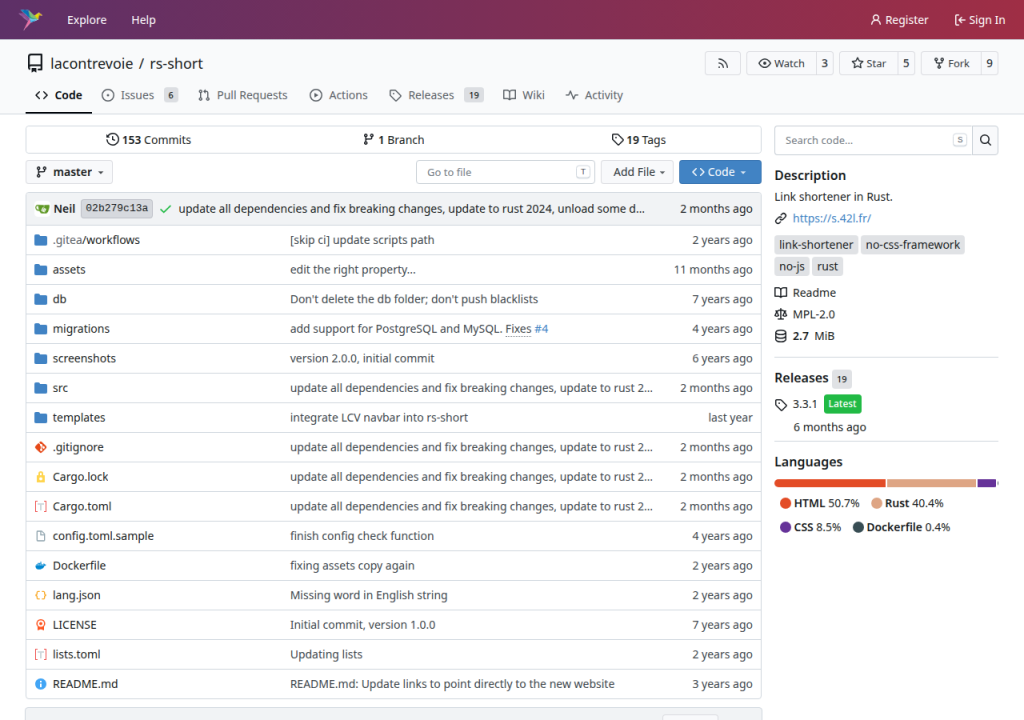
Task: Click the Cargo.lock padlock icon
Action: (40, 477)
